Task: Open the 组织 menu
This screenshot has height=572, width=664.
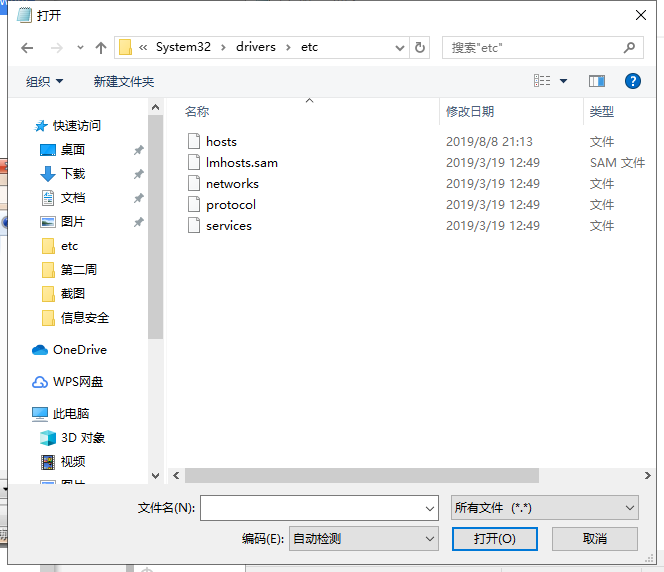Action: pyautogui.click(x=44, y=81)
